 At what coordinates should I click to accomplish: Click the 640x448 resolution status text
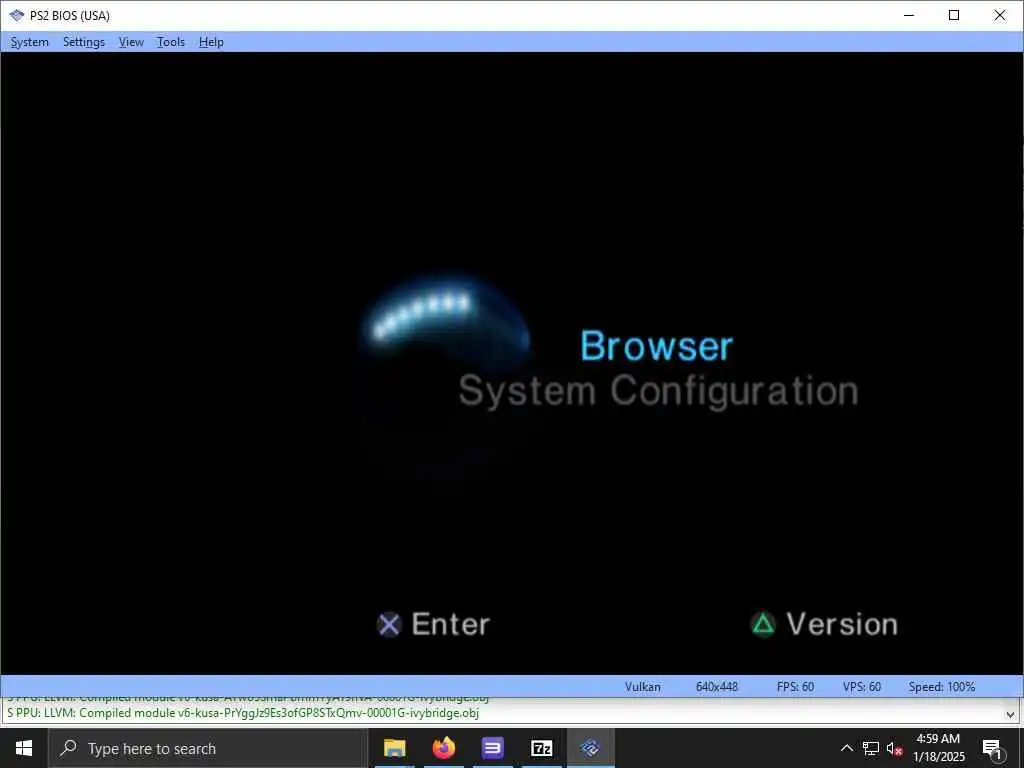716,686
